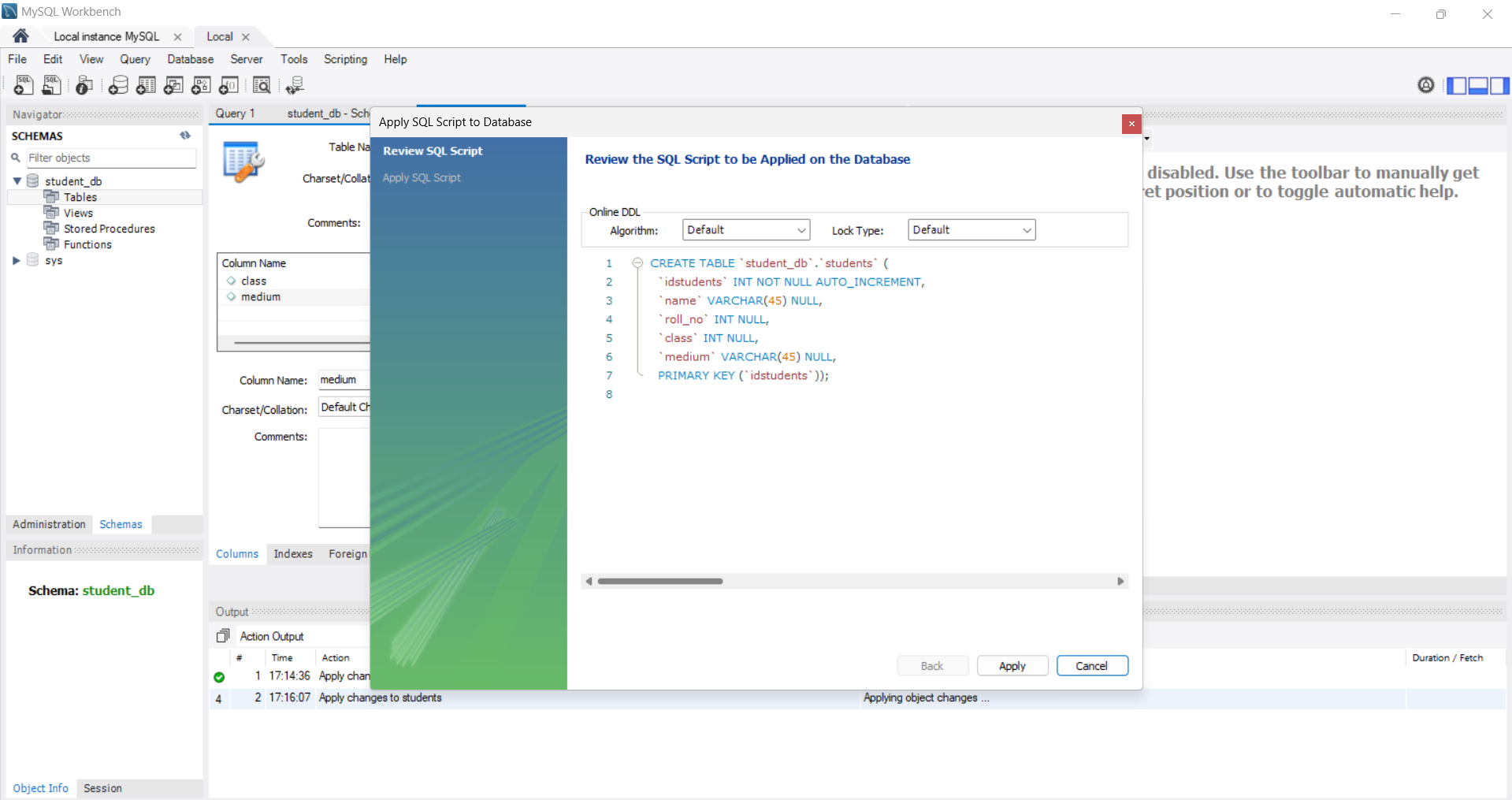Click the Filter objects search field
The height and width of the screenshot is (800, 1512).
tap(111, 158)
